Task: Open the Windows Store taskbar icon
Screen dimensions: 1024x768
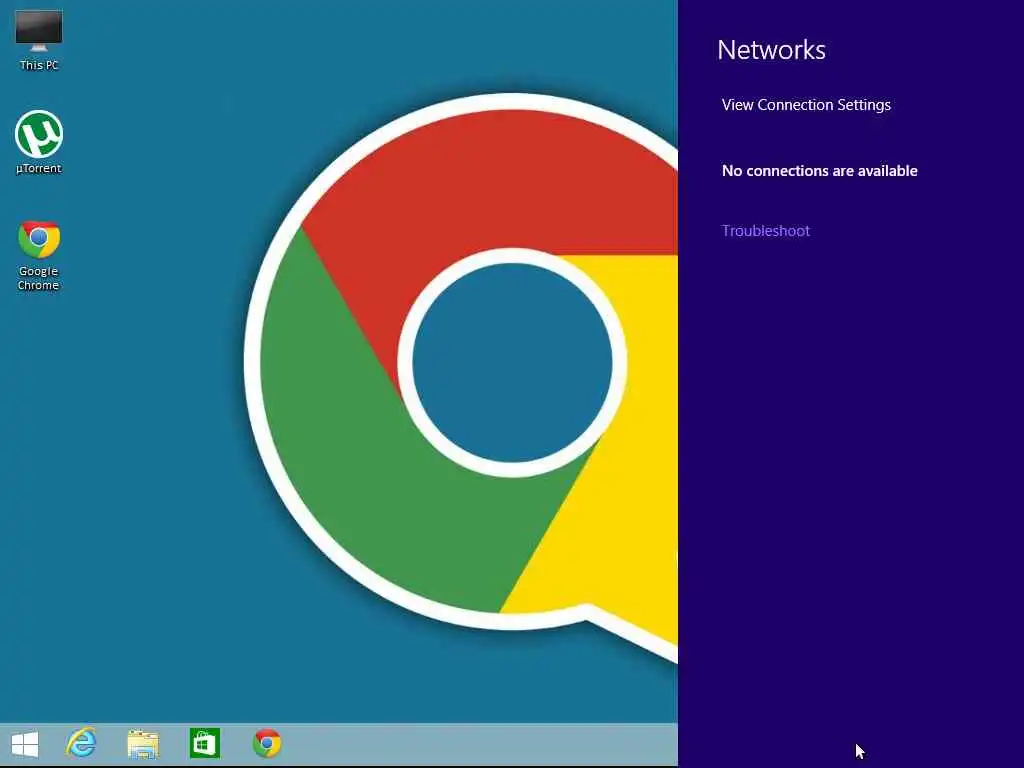Action: [x=205, y=743]
